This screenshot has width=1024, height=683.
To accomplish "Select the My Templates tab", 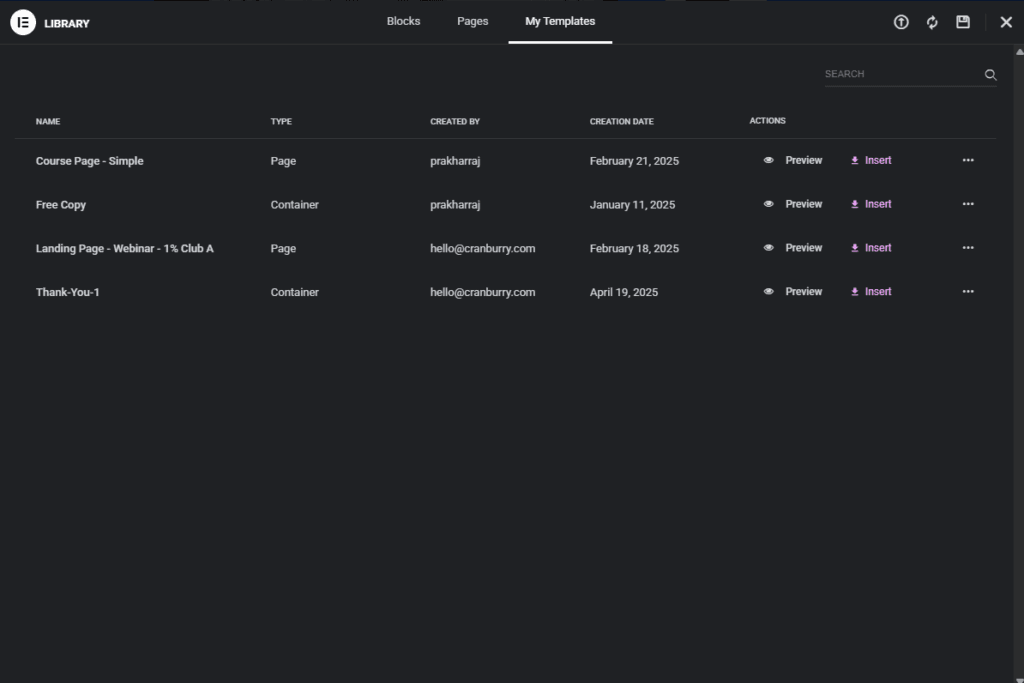I will [560, 21].
